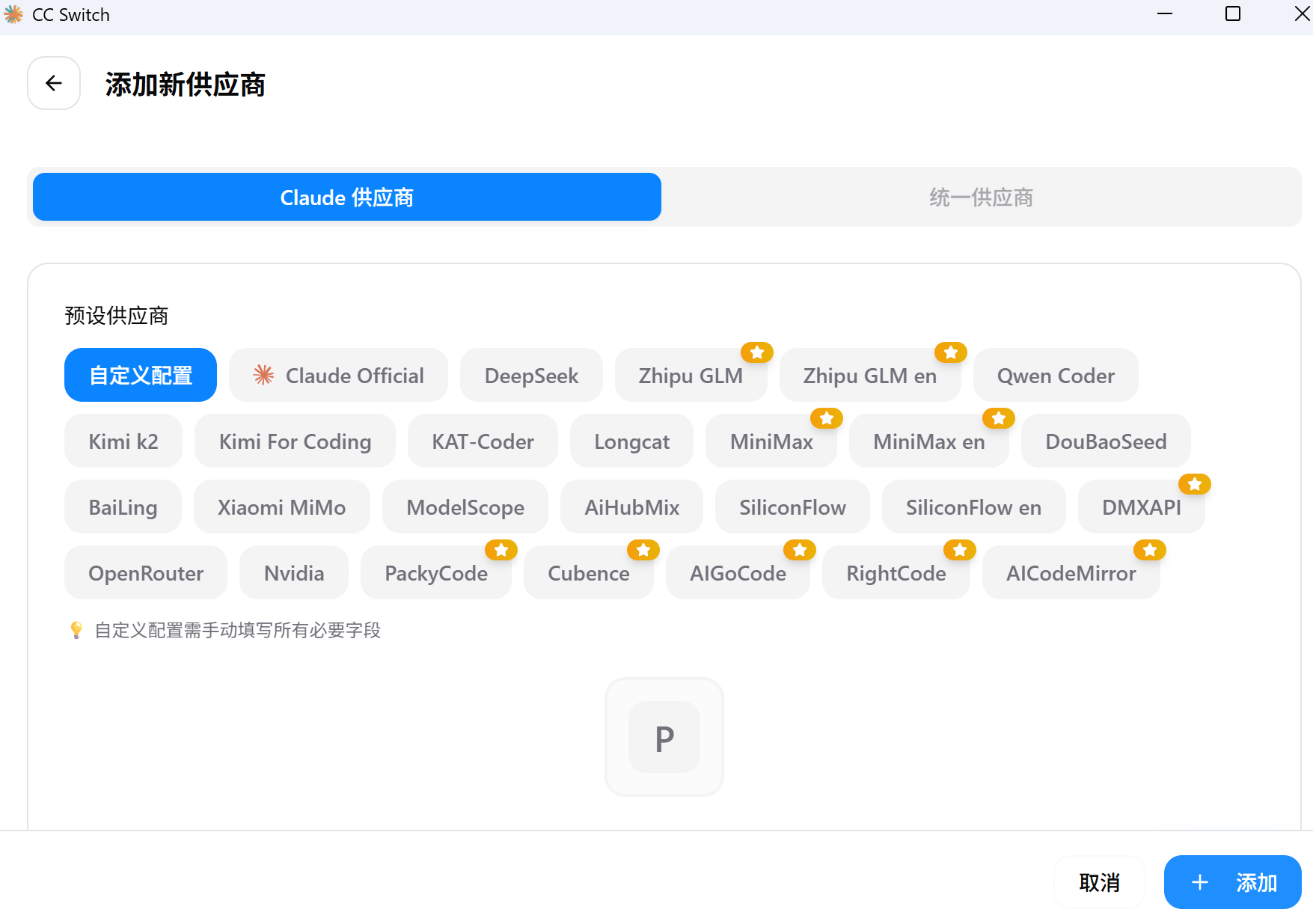Choose the PackyCode preset
The width and height of the screenshot is (1313, 924).
436,572
